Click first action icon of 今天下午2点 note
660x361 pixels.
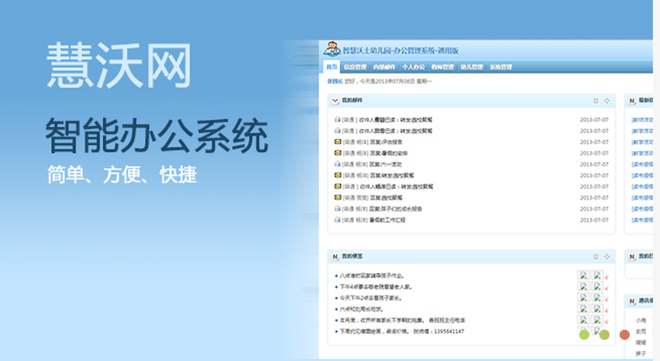click(583, 297)
